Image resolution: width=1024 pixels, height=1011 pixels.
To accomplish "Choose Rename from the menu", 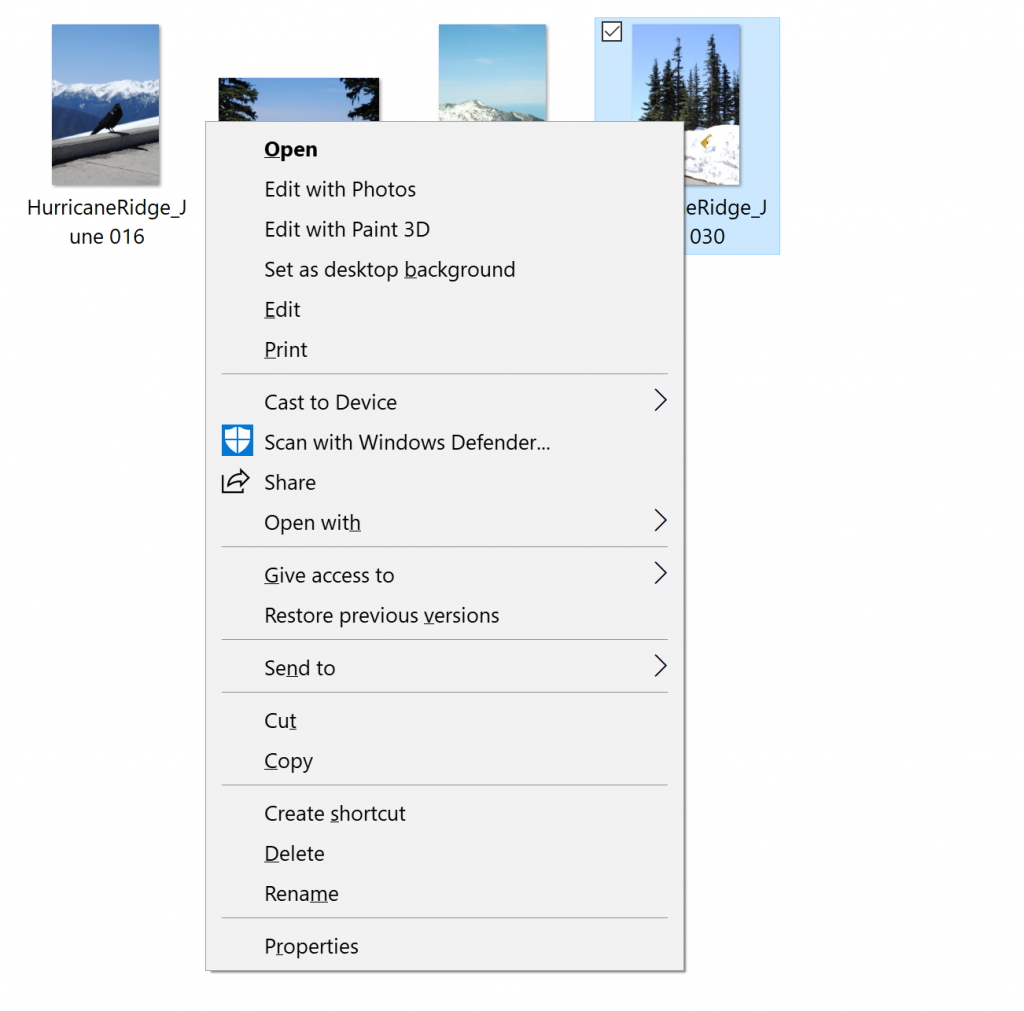I will (x=301, y=894).
